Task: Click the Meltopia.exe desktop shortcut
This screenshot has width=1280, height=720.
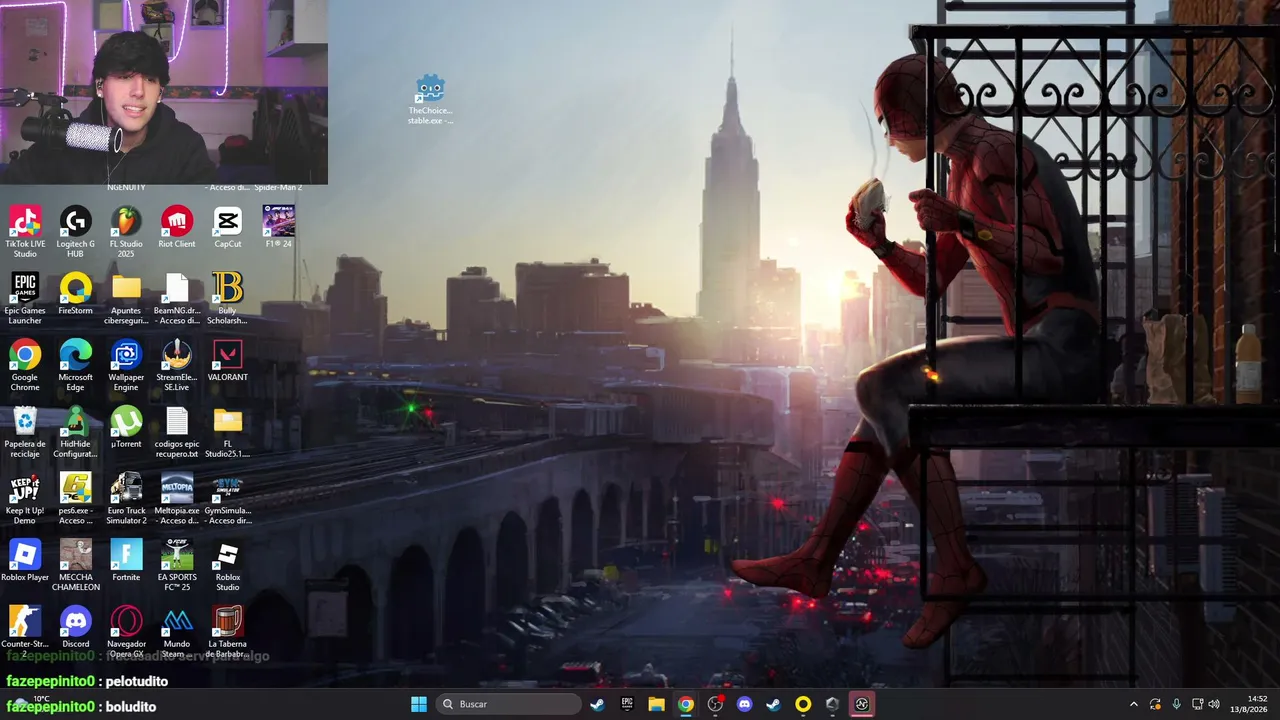Action: [x=177, y=499]
